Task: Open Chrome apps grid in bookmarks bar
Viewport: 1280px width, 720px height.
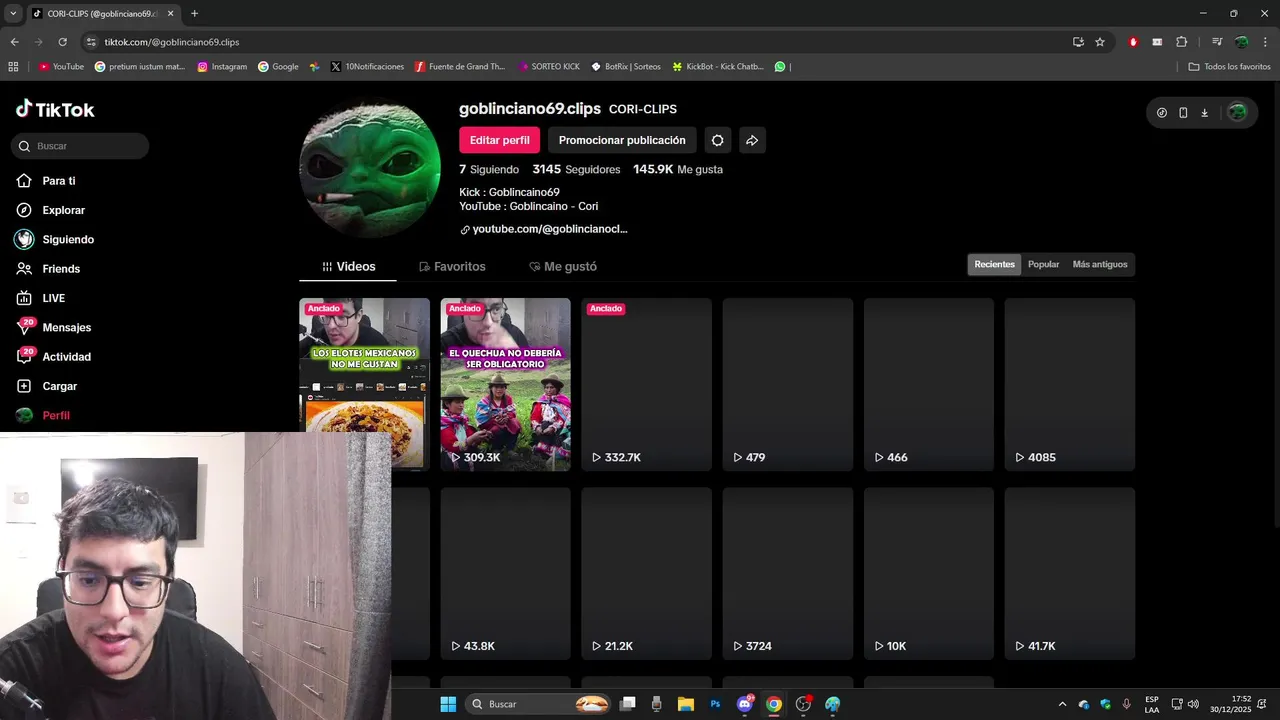Action: pyautogui.click(x=13, y=67)
